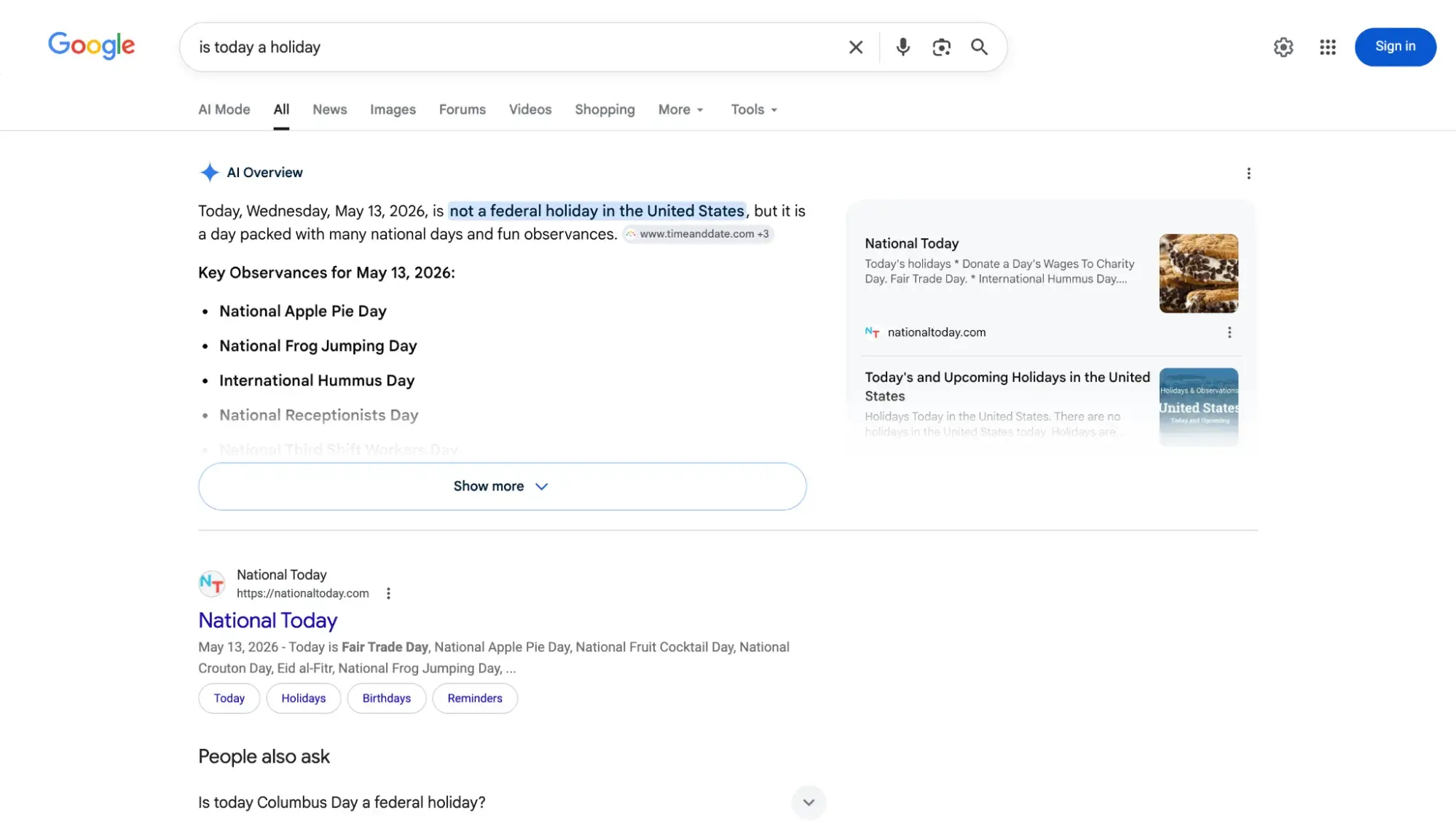Viewport: 1456px width, 827px height.
Task: Click the timeanddate.com +3 source chip
Action: (698, 234)
